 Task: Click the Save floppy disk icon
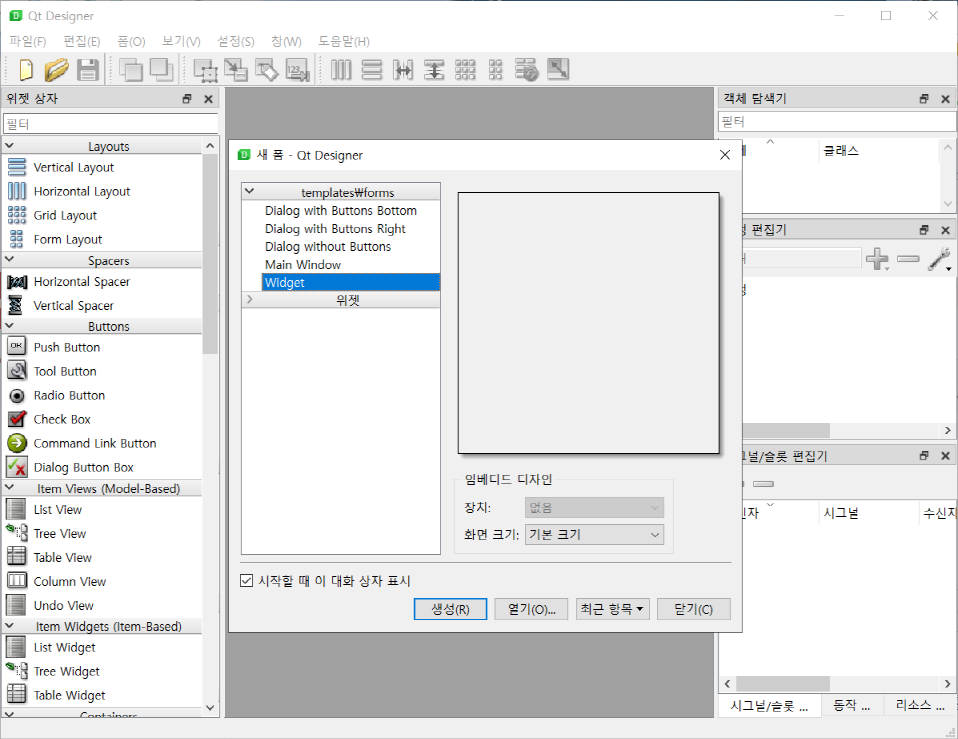click(x=87, y=70)
